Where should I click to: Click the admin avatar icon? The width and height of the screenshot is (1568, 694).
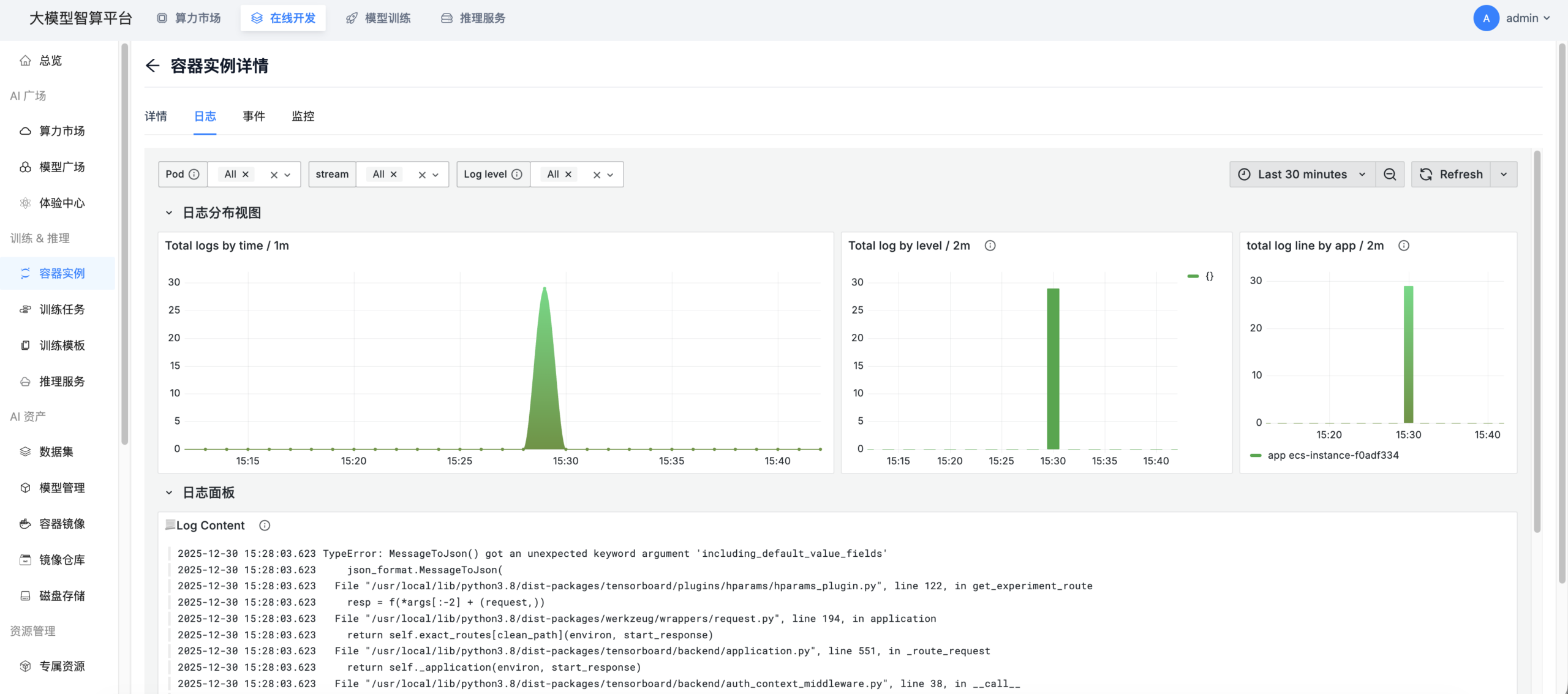(x=1486, y=18)
